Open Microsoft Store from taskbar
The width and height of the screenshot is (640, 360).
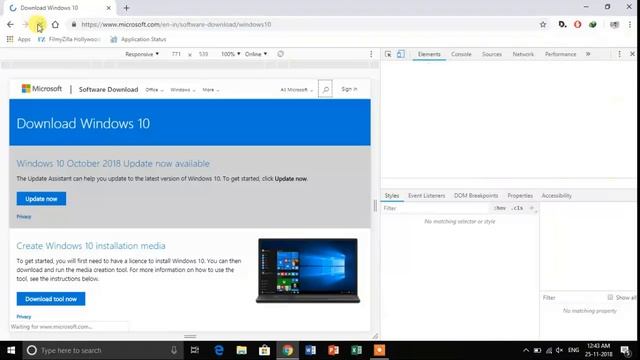[x=264, y=350]
